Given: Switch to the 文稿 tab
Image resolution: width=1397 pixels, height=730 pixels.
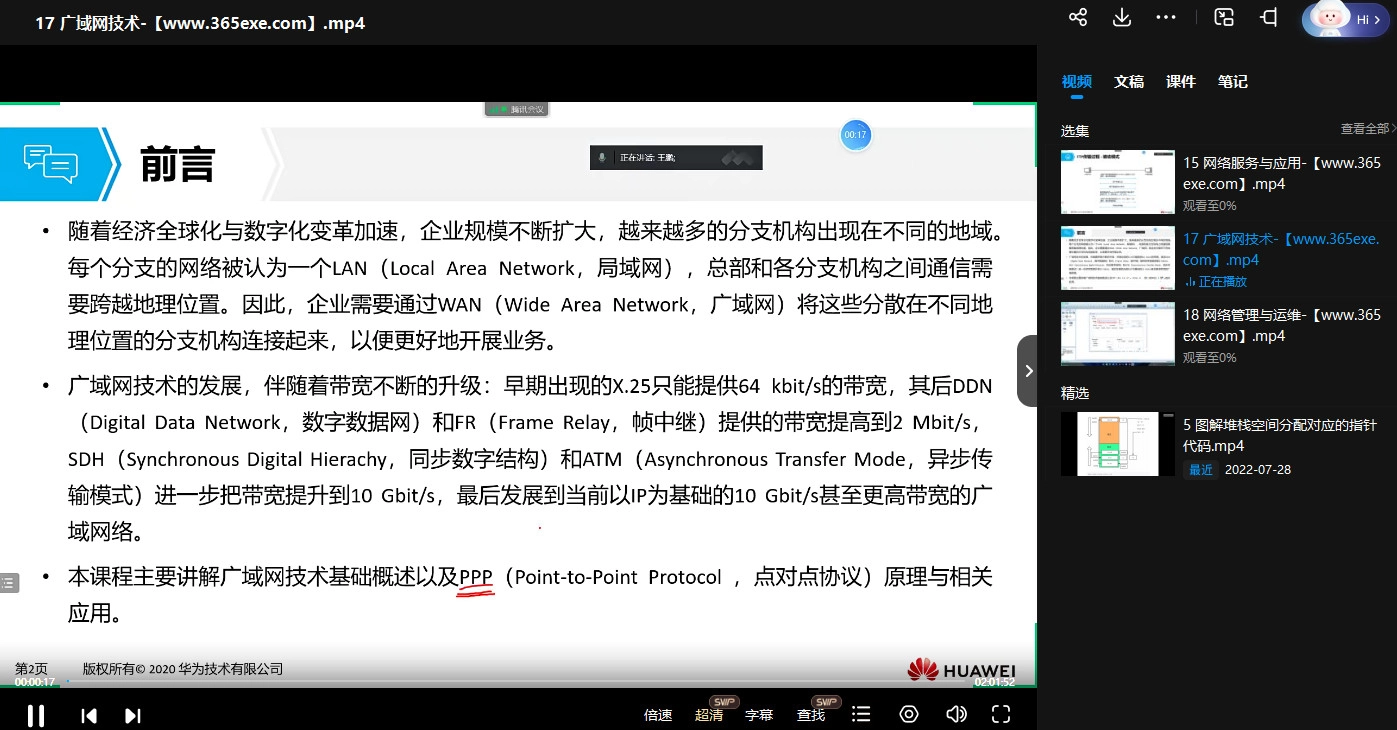Looking at the screenshot, I should tap(1129, 81).
